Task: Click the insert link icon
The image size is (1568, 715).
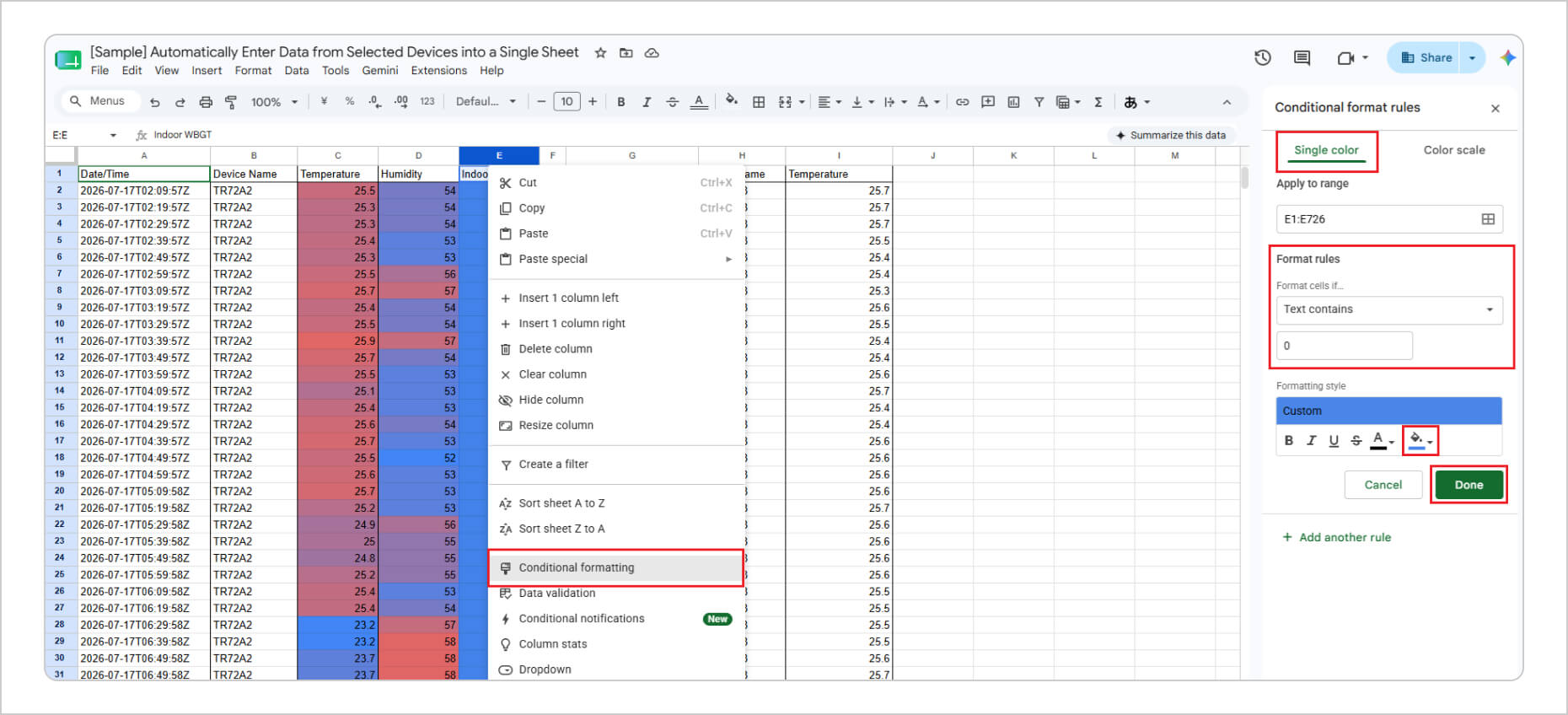Action: tap(962, 102)
